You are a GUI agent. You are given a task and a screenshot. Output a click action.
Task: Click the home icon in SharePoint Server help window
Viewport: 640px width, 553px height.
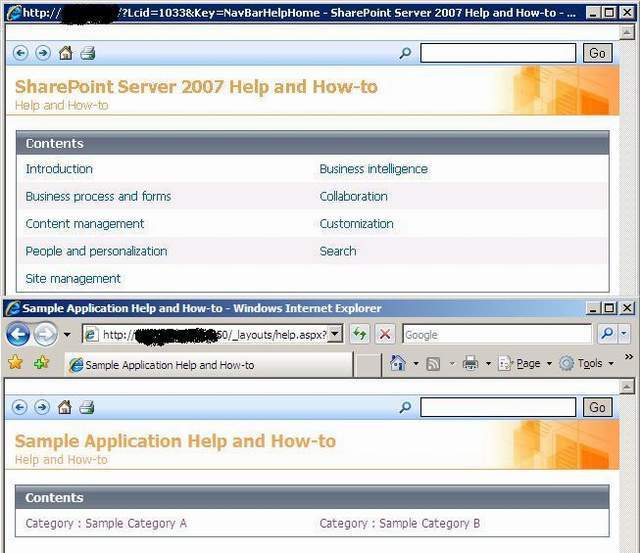(66, 53)
